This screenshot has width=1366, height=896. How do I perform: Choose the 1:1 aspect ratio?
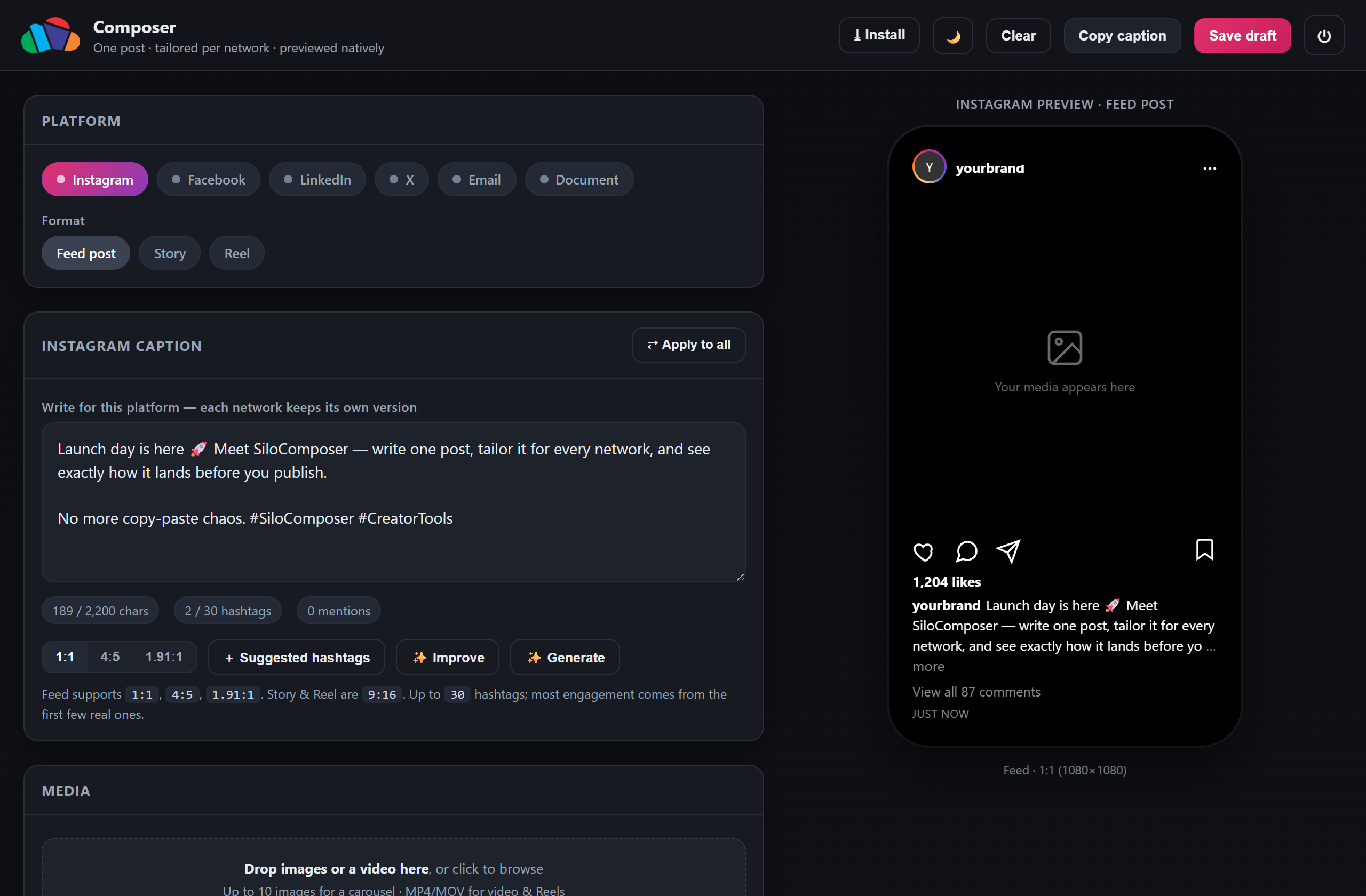pos(65,657)
